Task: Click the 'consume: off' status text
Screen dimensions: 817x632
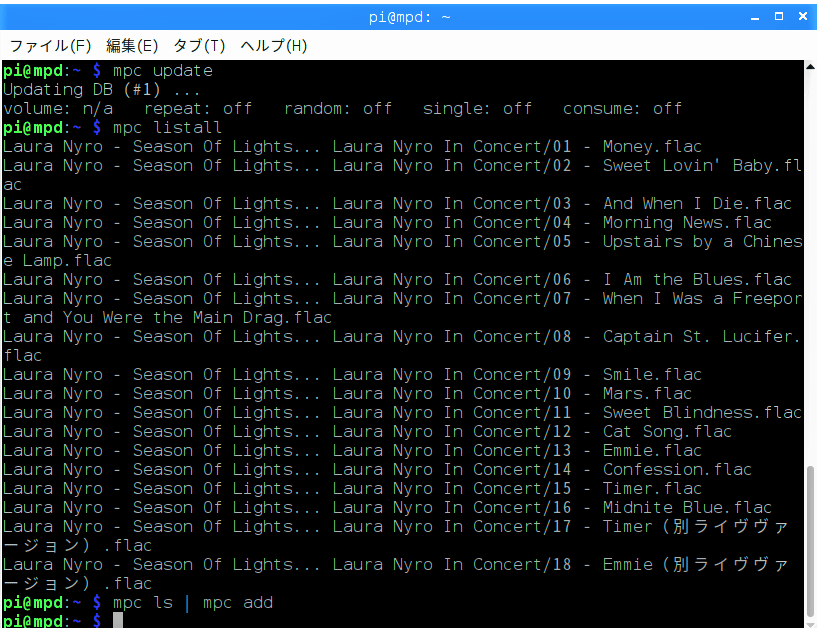Action: coord(623,108)
